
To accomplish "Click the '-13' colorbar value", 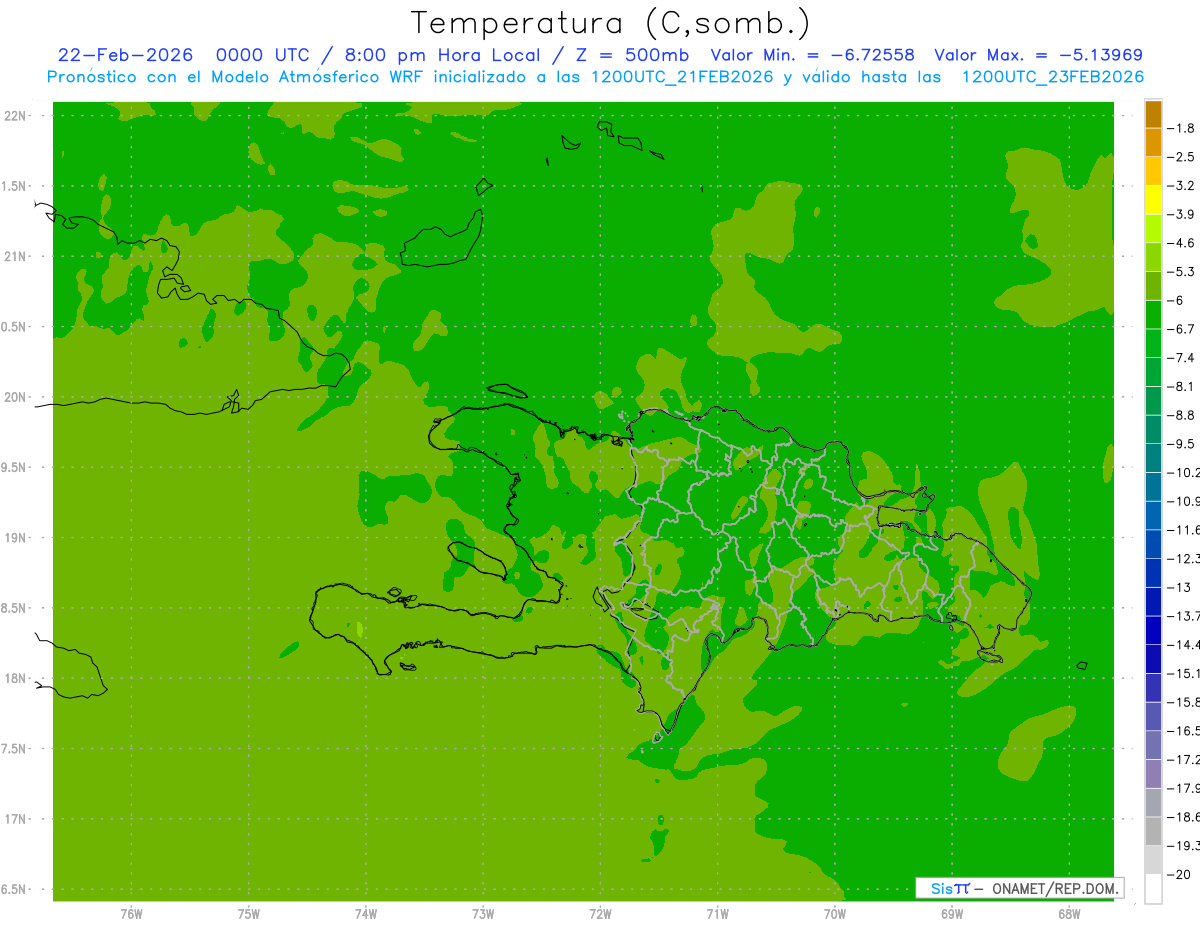I will click(1181, 587).
